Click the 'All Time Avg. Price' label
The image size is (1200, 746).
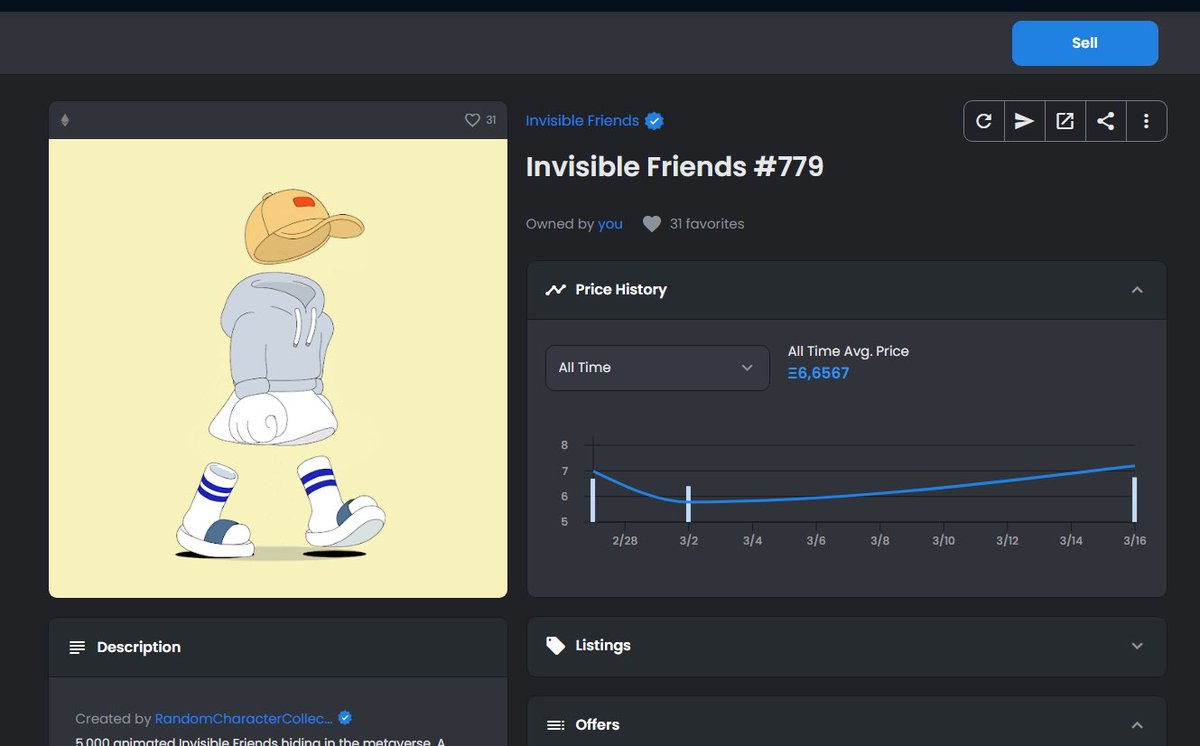[848, 351]
